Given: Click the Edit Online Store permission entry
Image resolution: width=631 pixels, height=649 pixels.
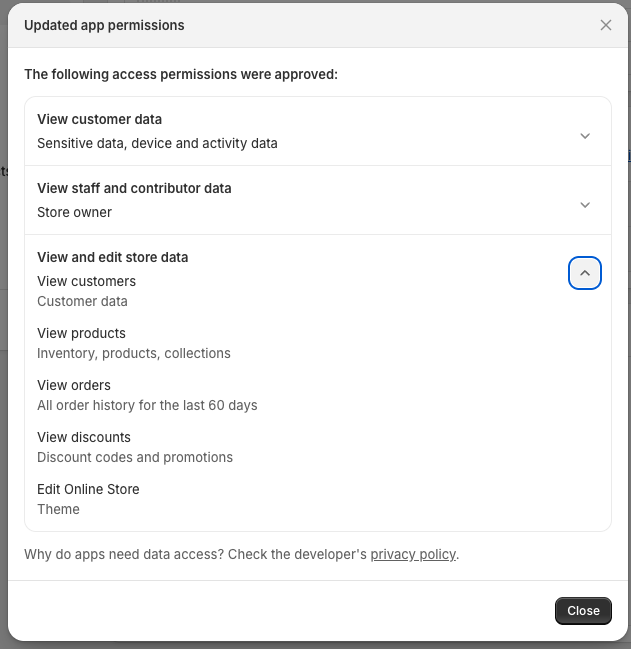Looking at the screenshot, I should pos(88,489).
